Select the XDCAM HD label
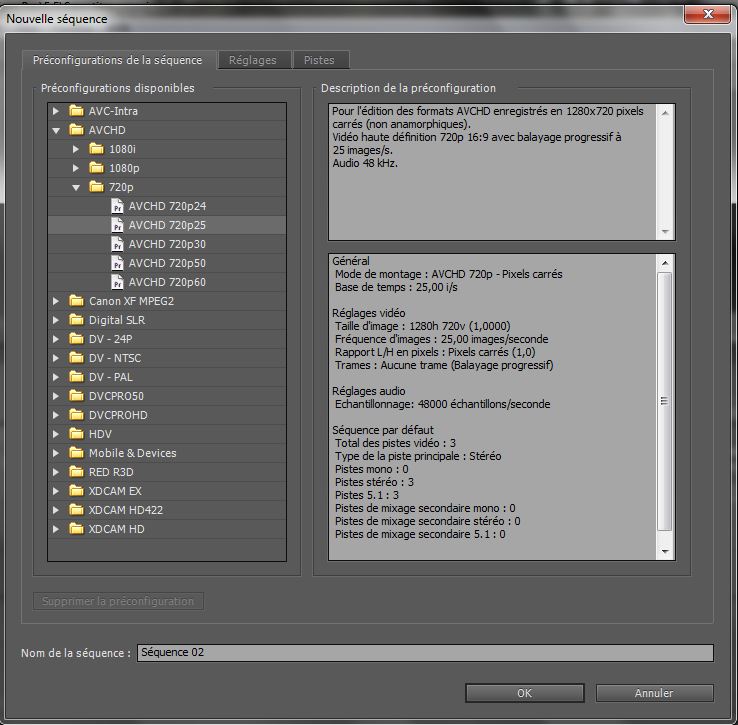 click(x=116, y=529)
